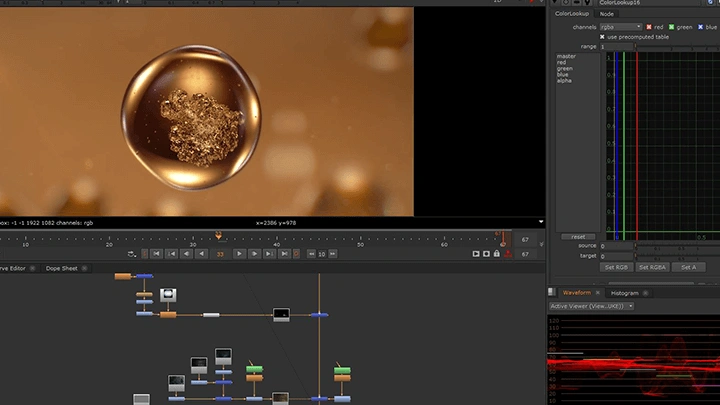Click the target value field

(x=616, y=256)
